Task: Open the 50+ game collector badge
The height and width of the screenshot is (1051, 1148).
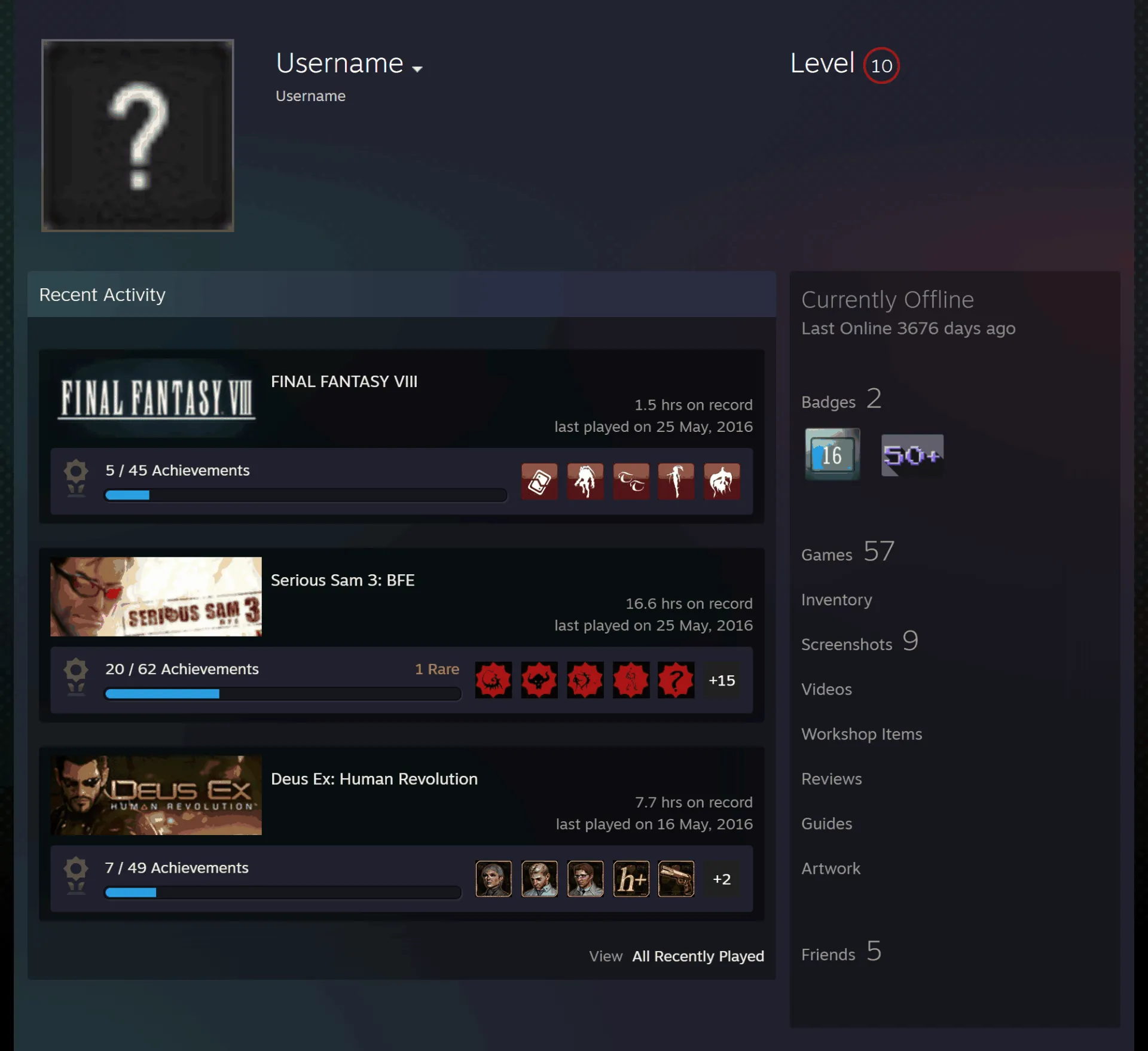Action: [x=912, y=455]
